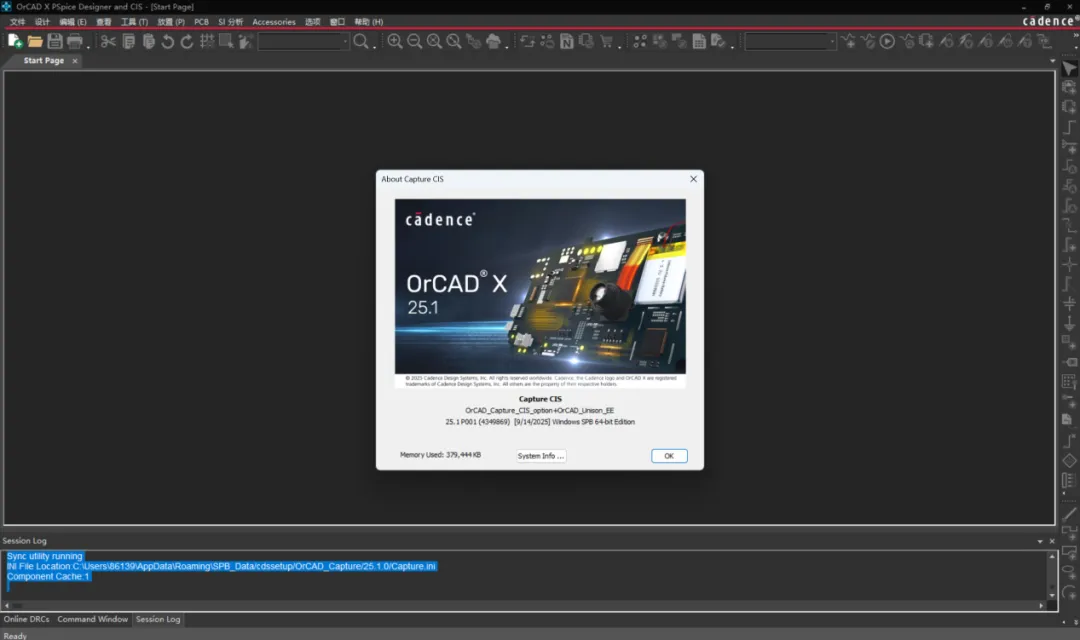This screenshot has height=640, width=1080.
Task: Select the Start Page tab
Action: pyautogui.click(x=43, y=61)
